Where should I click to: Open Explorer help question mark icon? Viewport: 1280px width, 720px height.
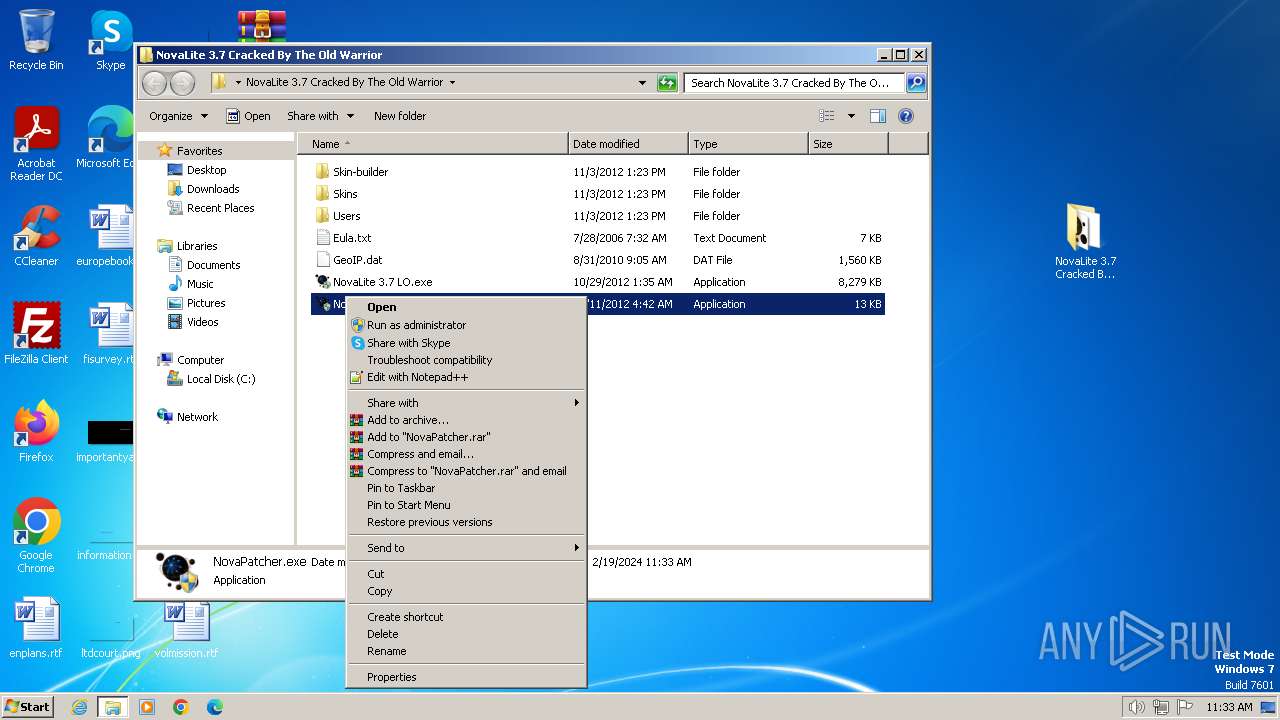(906, 116)
